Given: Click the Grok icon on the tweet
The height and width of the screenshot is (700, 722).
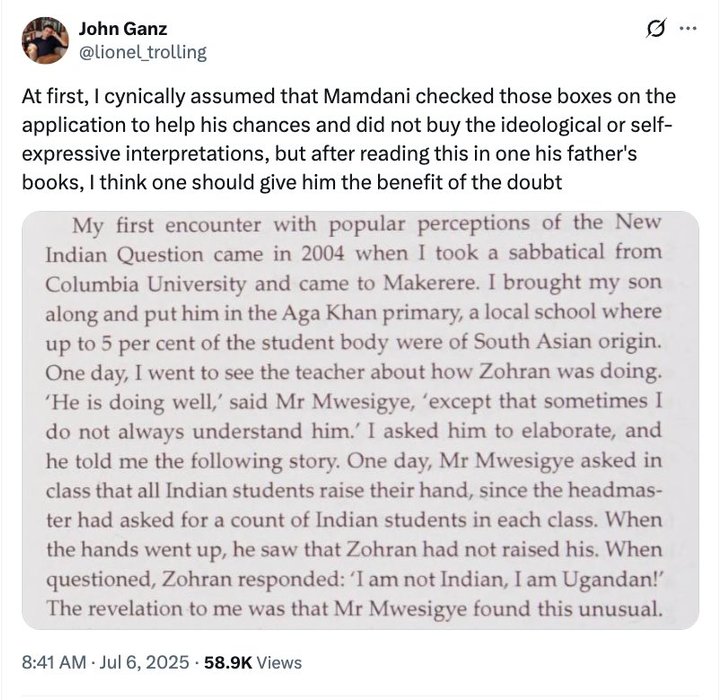Looking at the screenshot, I should (656, 29).
